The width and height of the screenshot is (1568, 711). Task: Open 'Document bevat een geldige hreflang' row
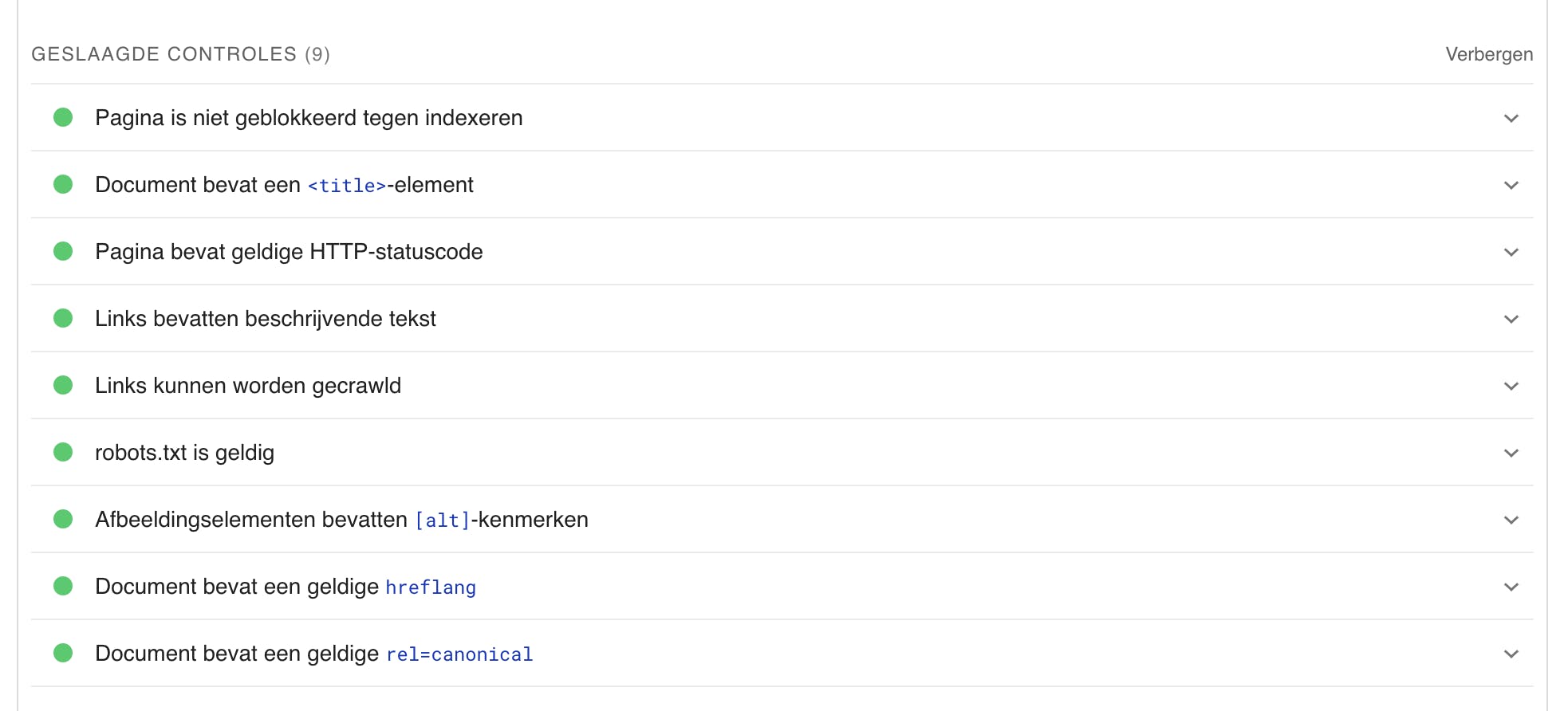(285, 587)
